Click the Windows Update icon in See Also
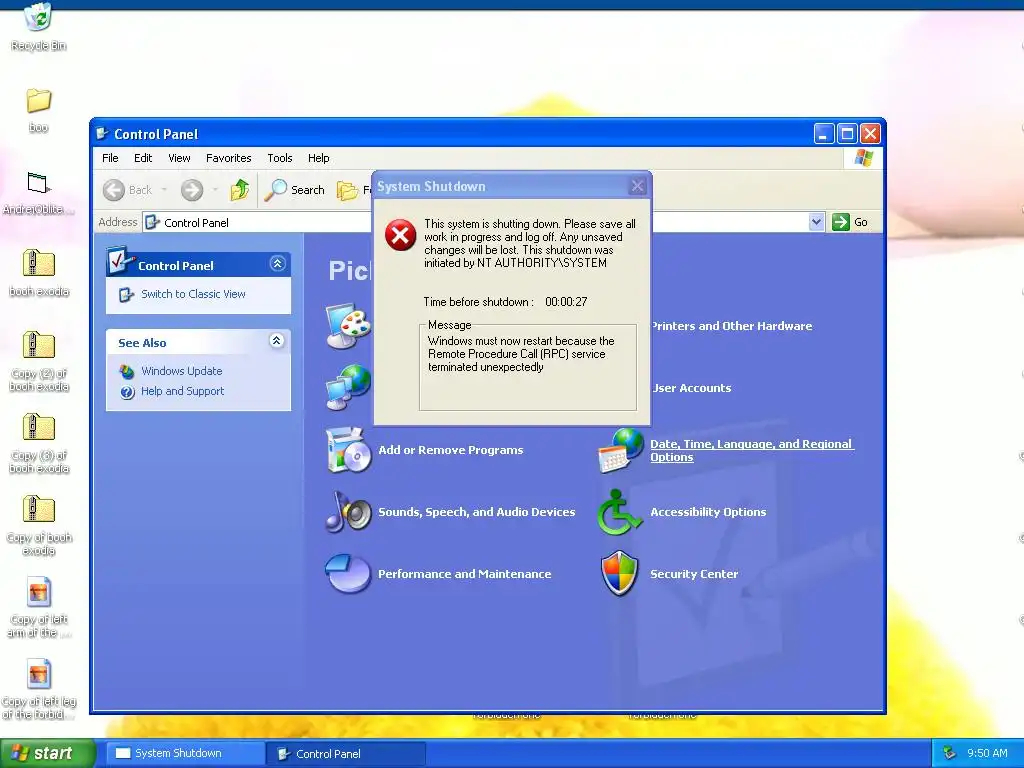 tap(127, 372)
